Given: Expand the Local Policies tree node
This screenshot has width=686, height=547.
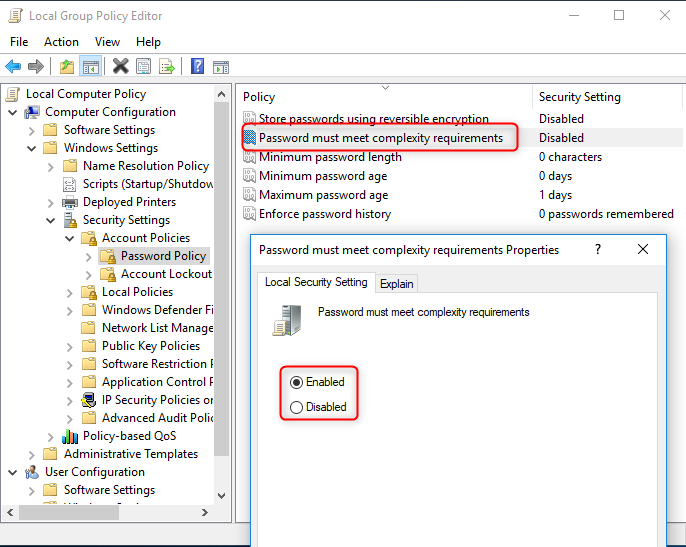Looking at the screenshot, I should pos(69,292).
